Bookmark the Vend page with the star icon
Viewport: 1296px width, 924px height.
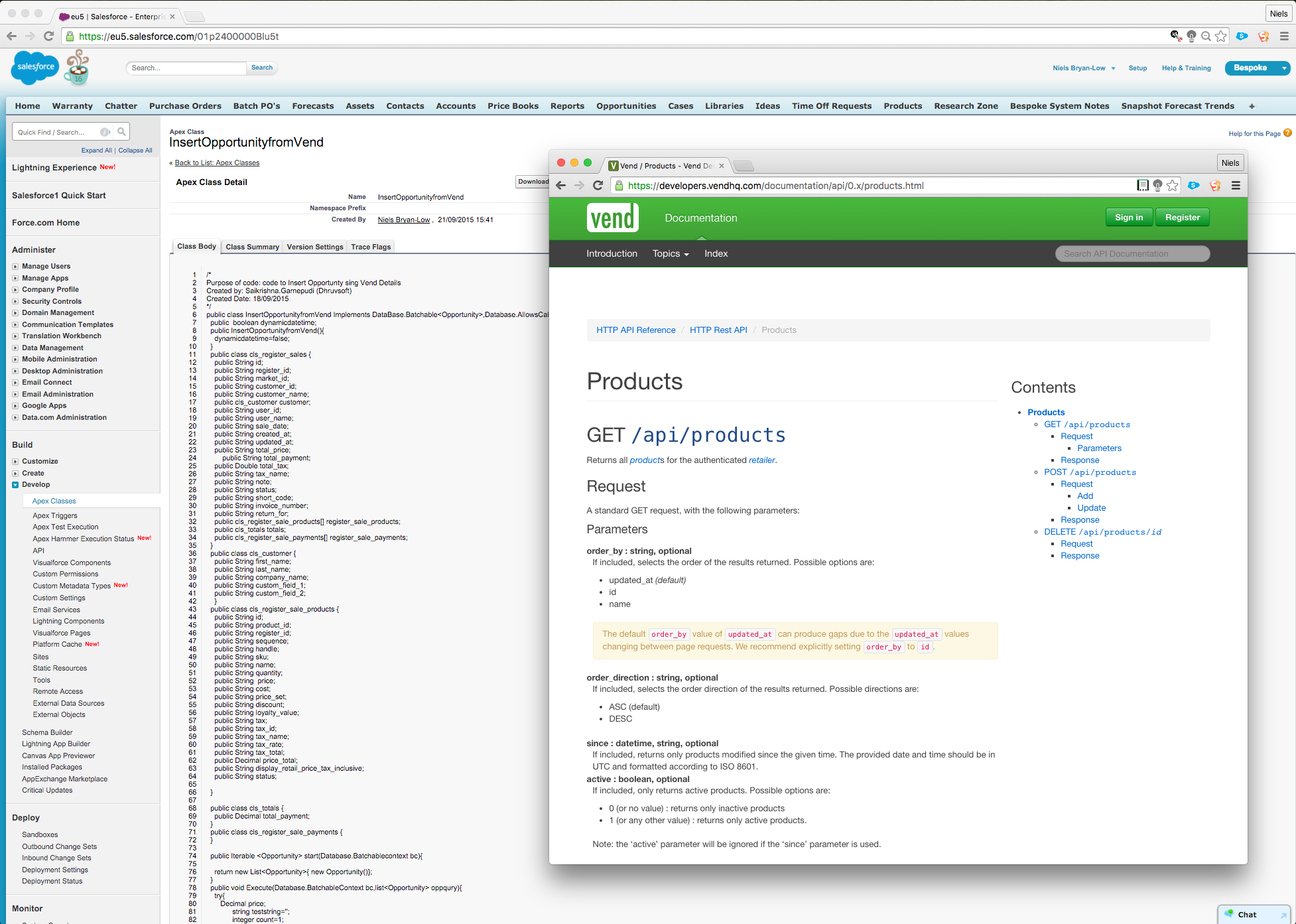[1173, 186]
